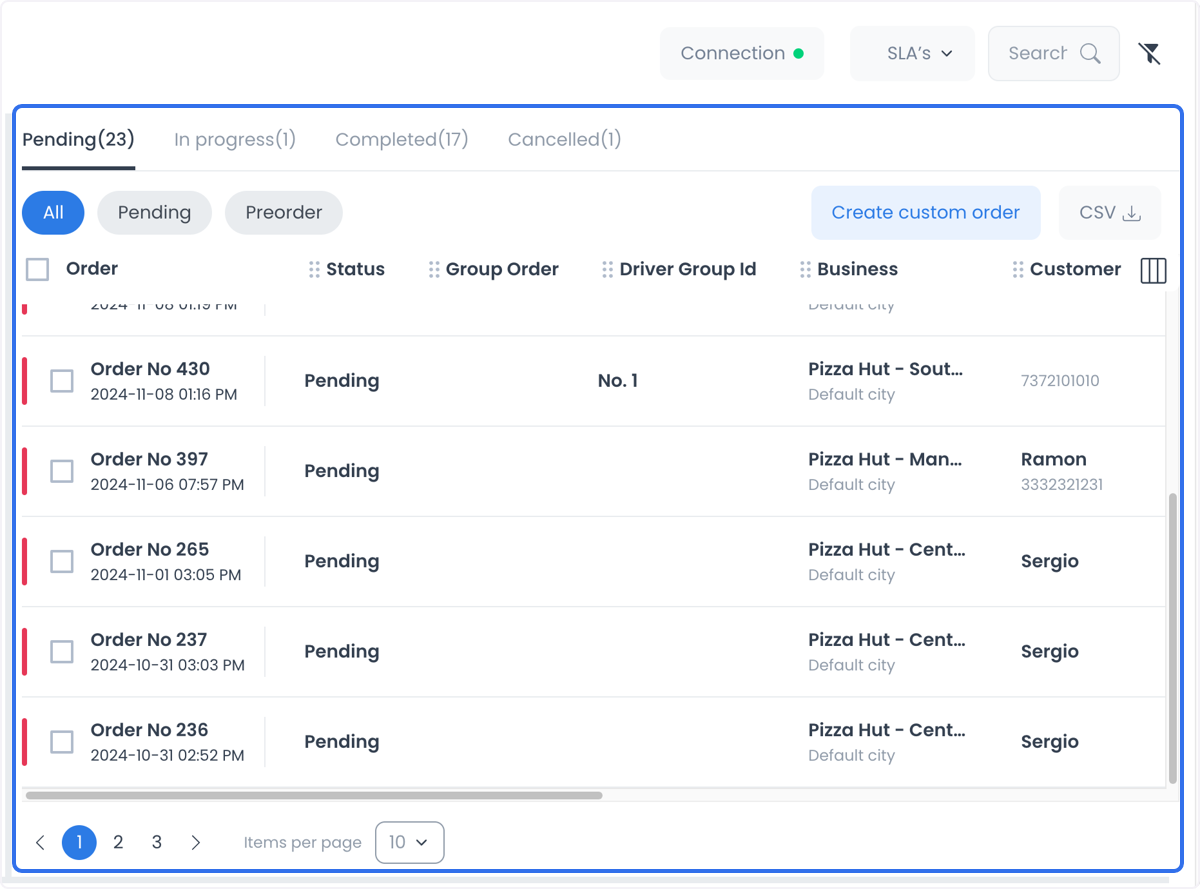
Task: Grab the Status column drag handle
Action: coord(314,269)
